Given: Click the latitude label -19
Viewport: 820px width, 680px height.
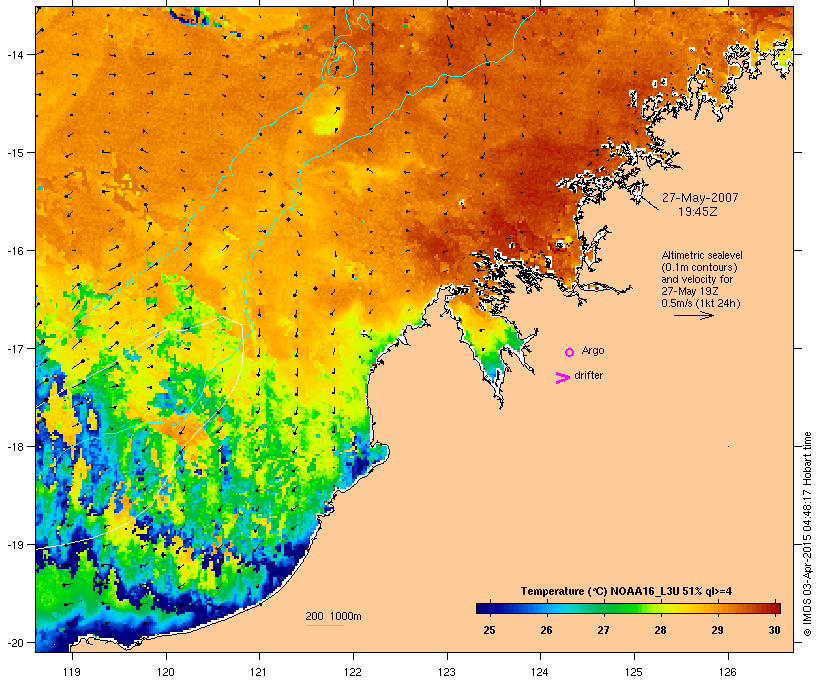Looking at the screenshot, I should click(15, 545).
